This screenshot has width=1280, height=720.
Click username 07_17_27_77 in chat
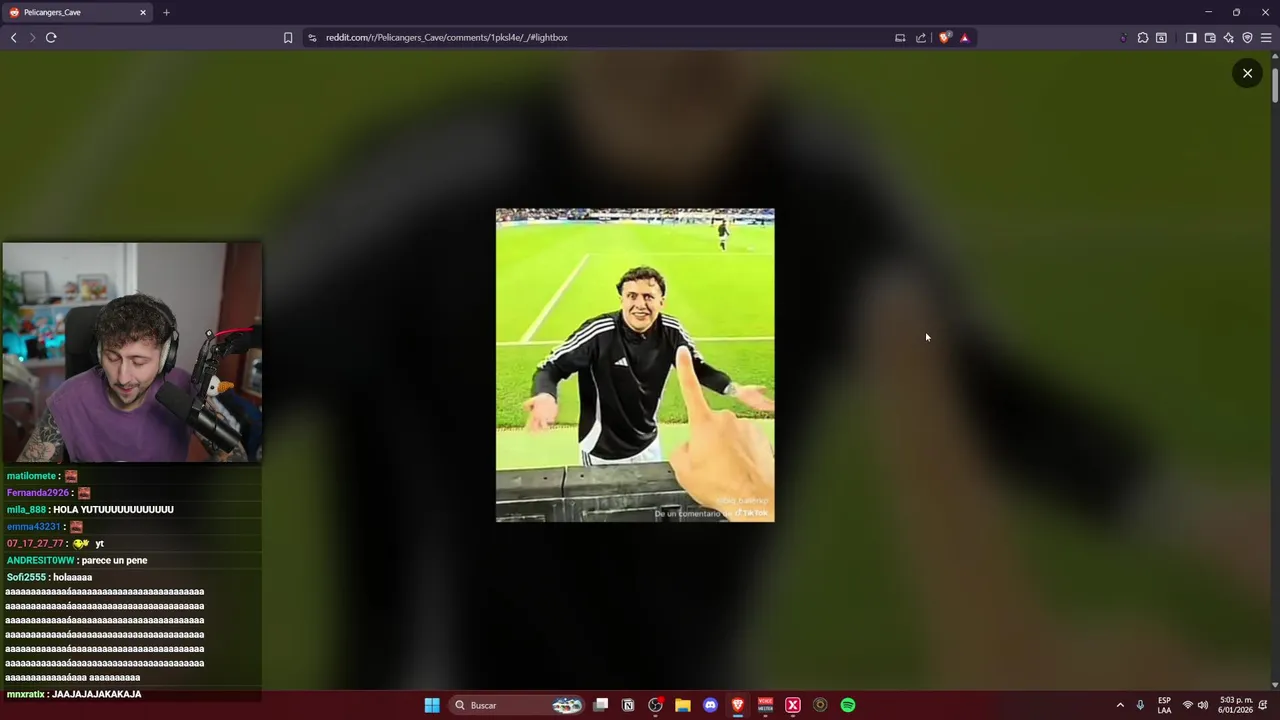coord(35,544)
